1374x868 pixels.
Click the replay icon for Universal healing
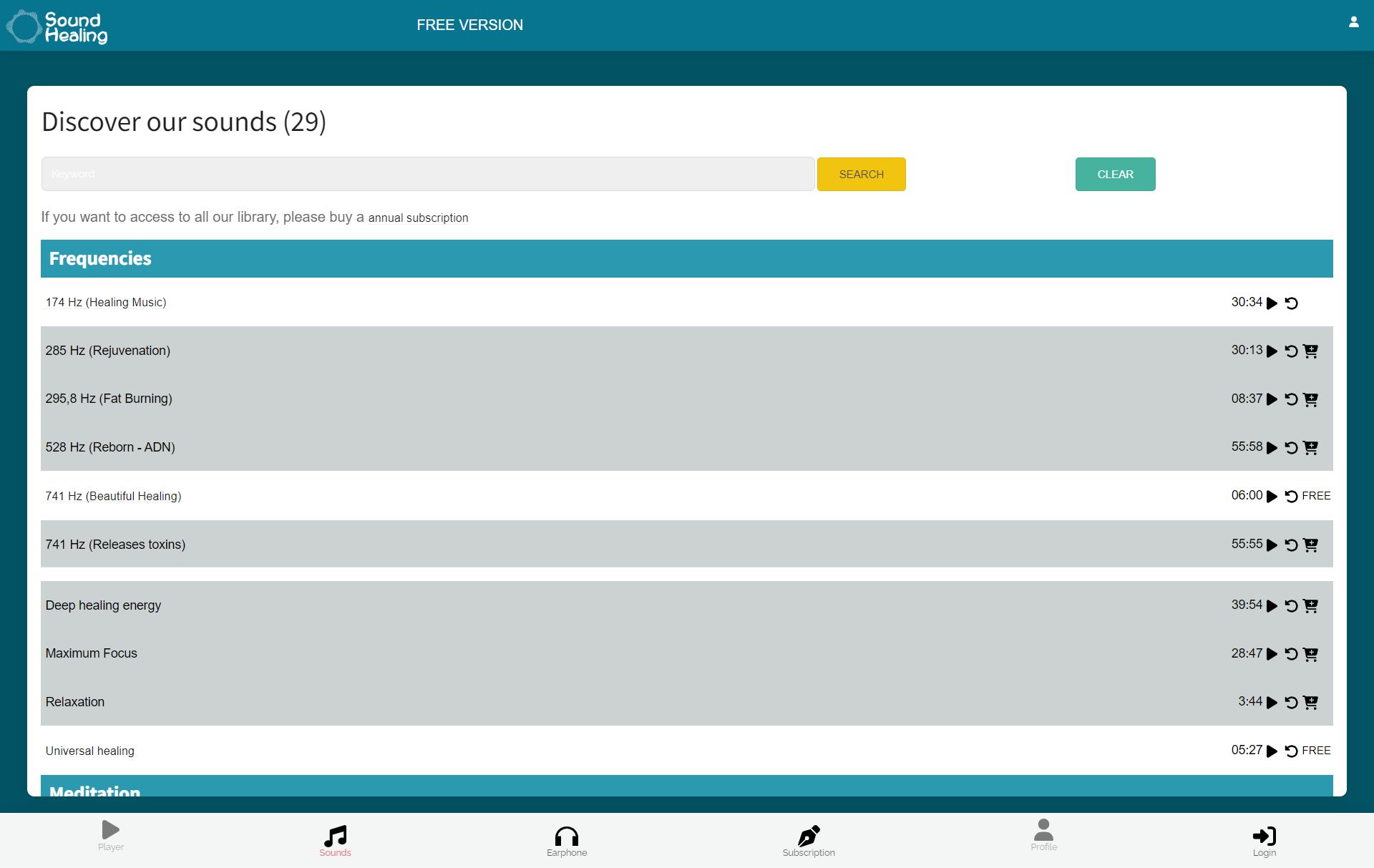(1292, 750)
